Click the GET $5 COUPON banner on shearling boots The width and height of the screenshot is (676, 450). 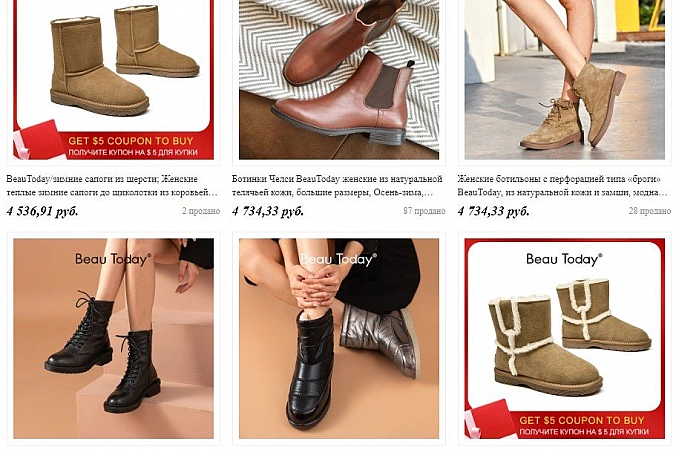coord(582,425)
